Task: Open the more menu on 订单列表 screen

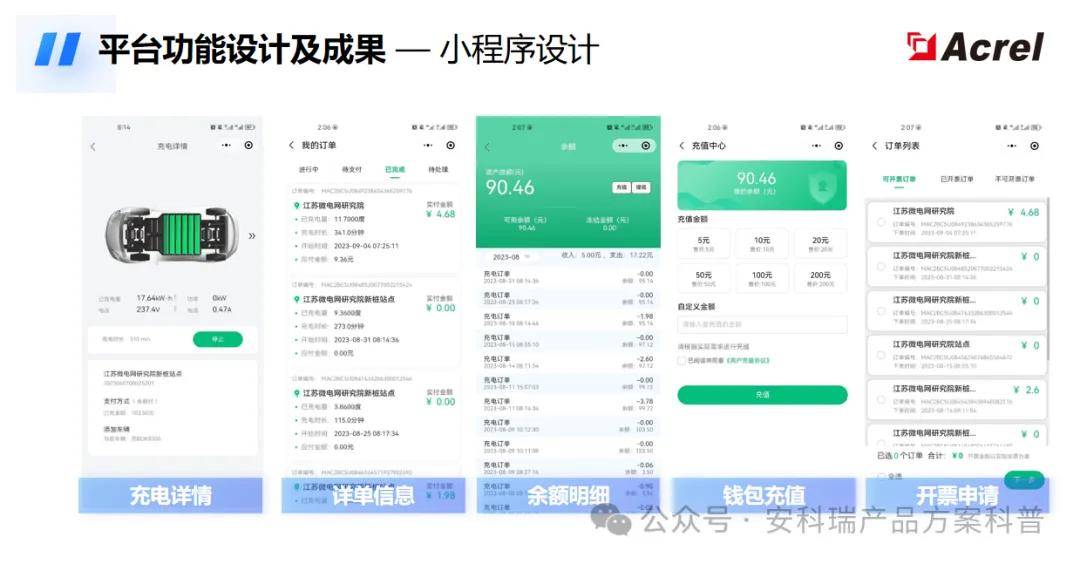Action: click(x=1011, y=146)
